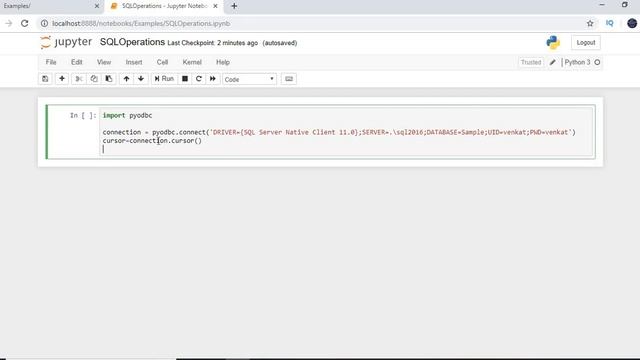Open the Insert menu
The width and height of the screenshot is (640, 360).
pyautogui.click(x=134, y=62)
